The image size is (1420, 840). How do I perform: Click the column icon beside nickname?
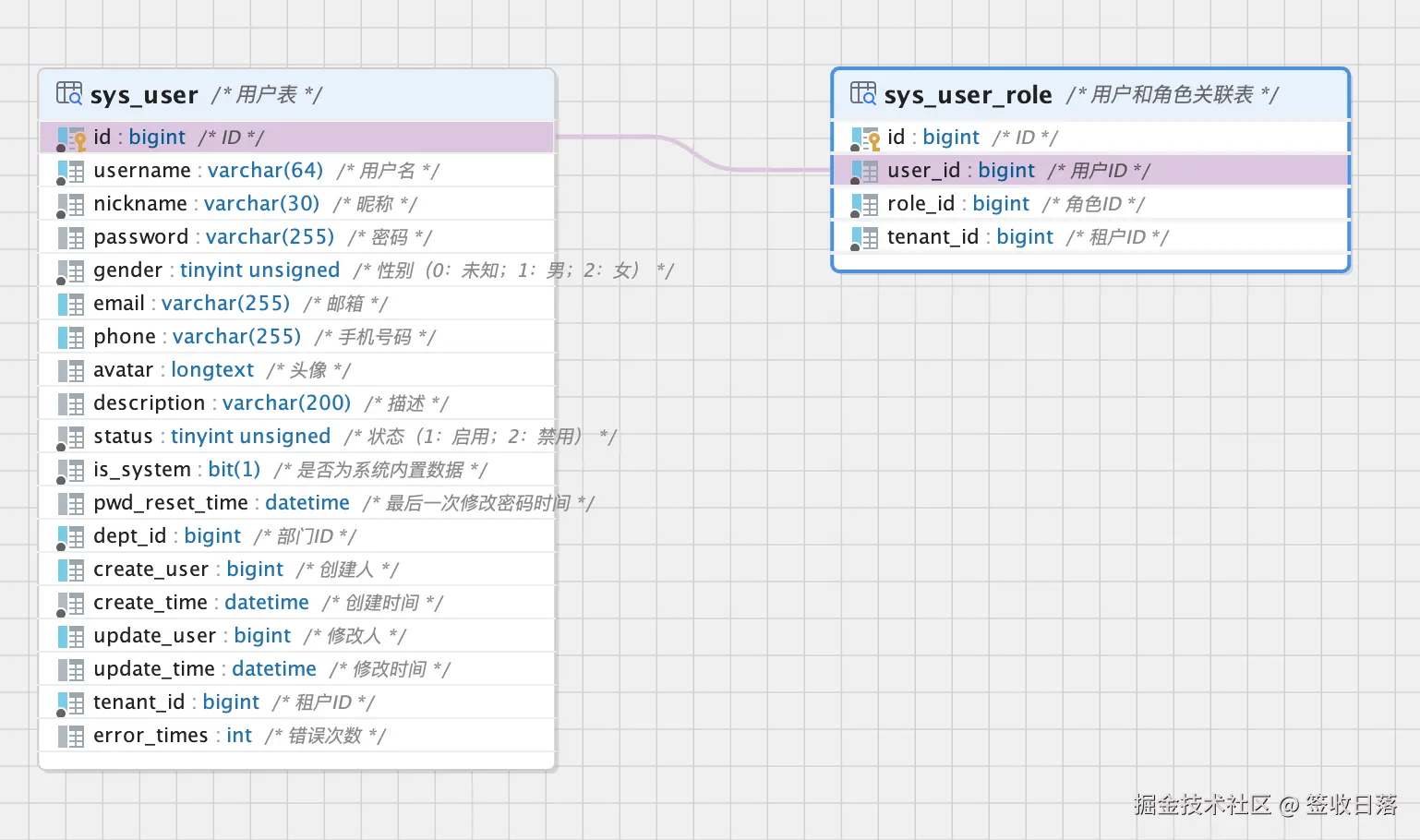(x=71, y=205)
